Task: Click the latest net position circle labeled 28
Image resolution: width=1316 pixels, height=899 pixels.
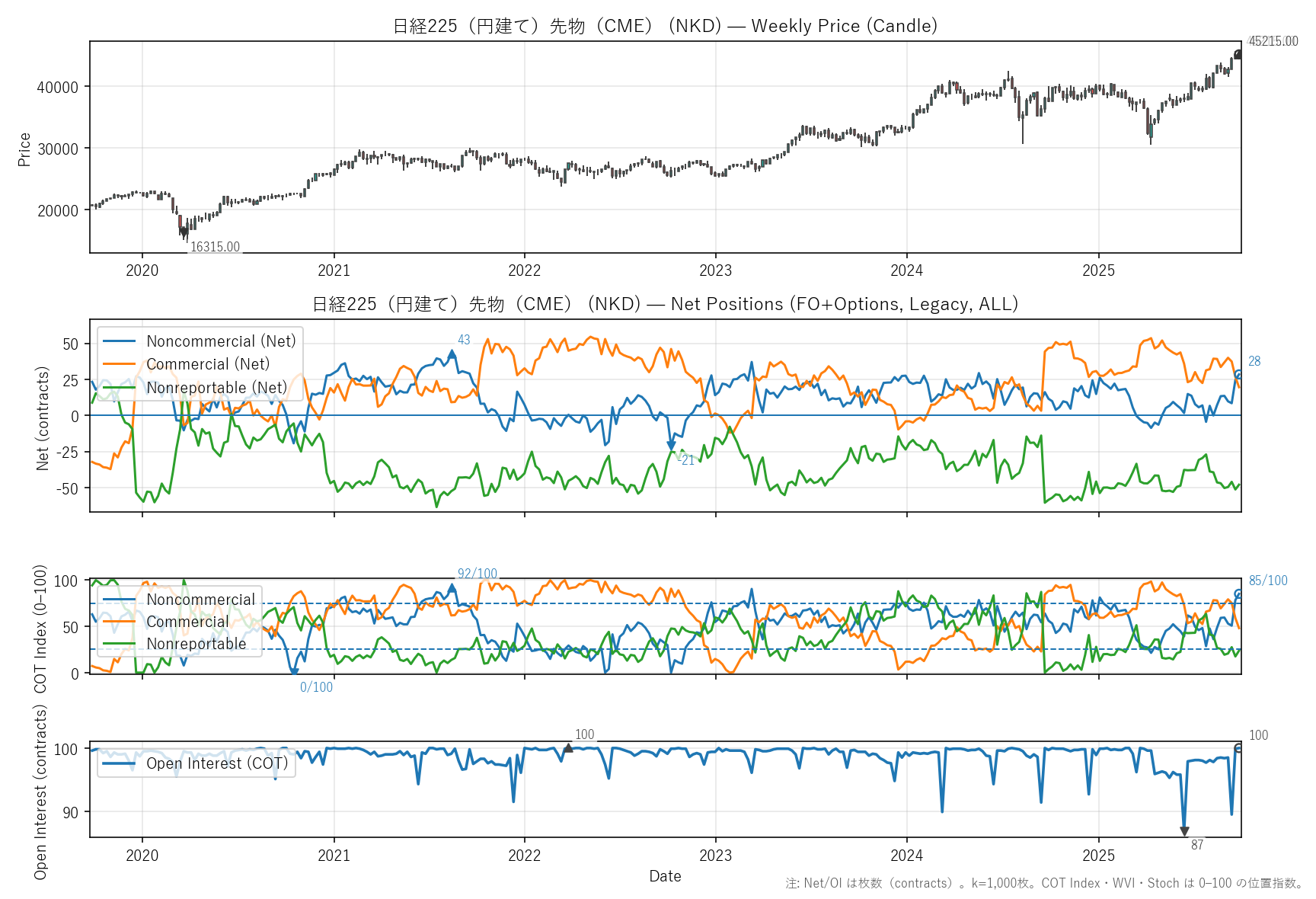Action: click(x=1238, y=374)
